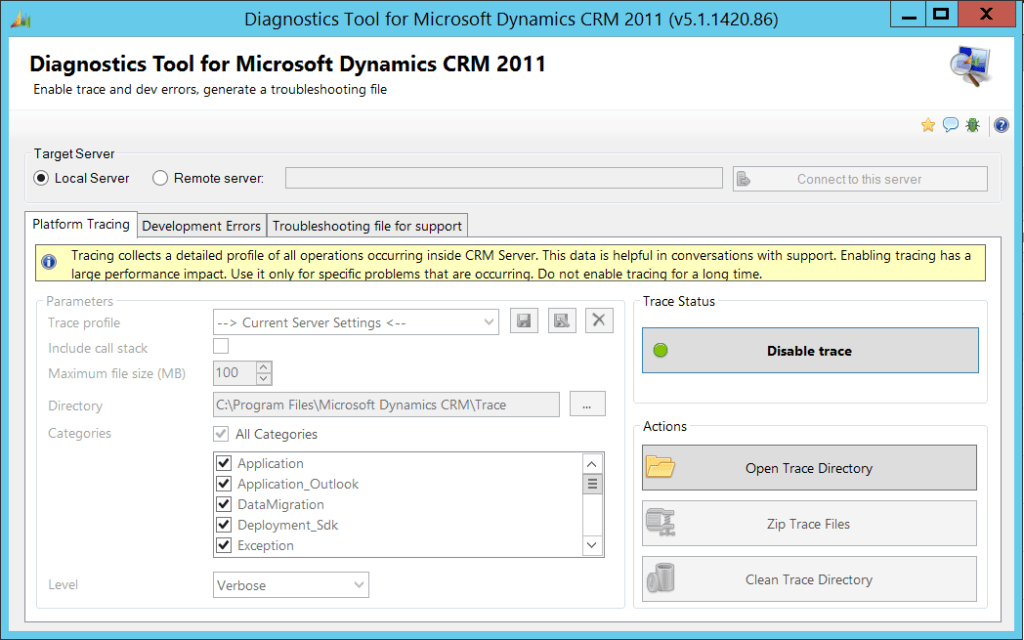
Task: Save the trace profile floppy icon
Action: [524, 321]
